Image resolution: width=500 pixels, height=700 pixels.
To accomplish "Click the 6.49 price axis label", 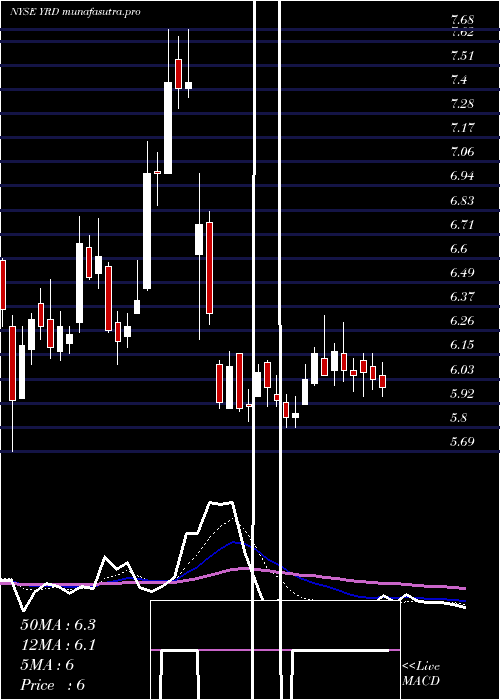I will pyautogui.click(x=462, y=273).
